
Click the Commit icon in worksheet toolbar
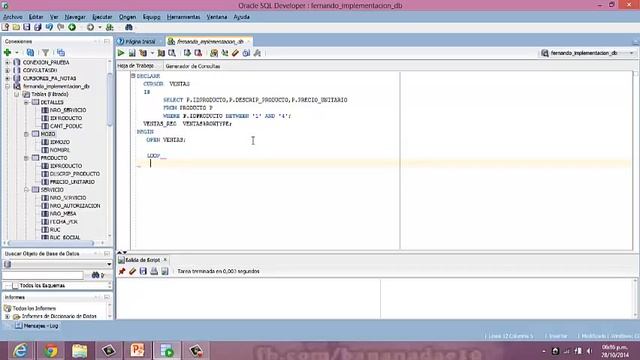coord(187,53)
